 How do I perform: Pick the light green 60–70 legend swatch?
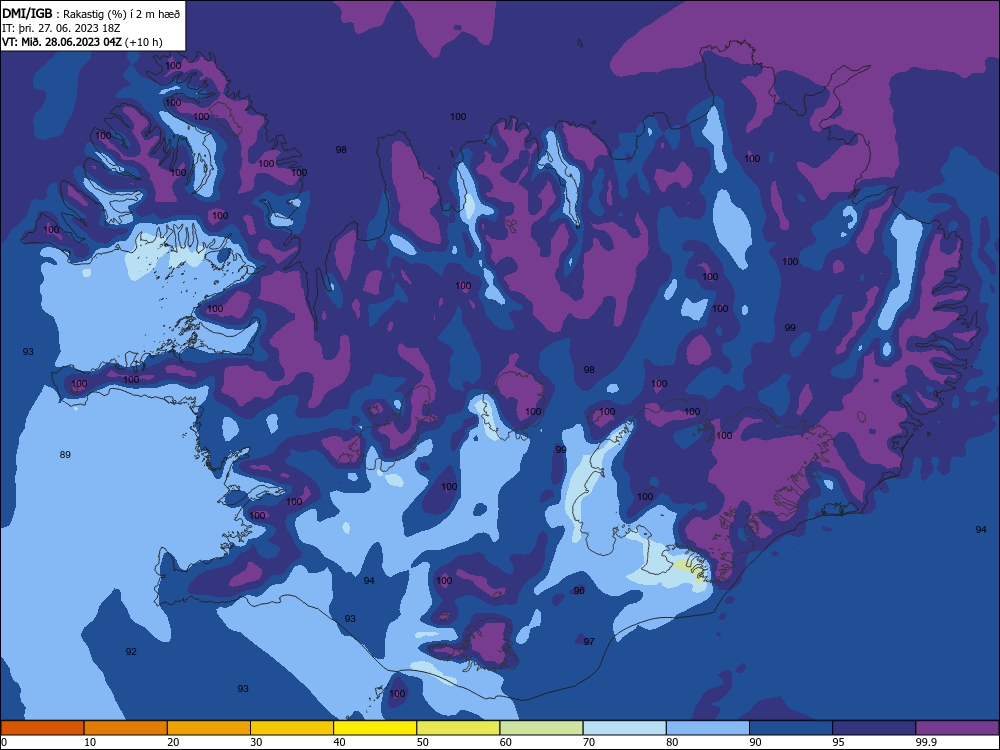point(541,728)
